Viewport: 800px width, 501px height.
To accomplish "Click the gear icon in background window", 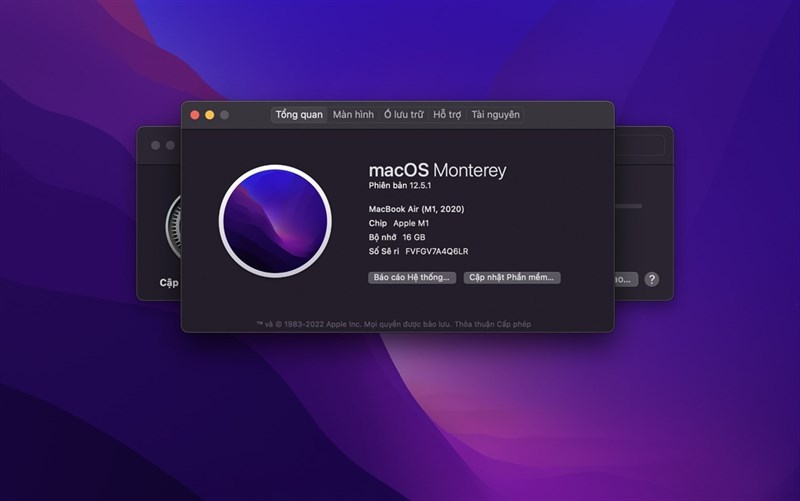I will pyautogui.click(x=173, y=226).
